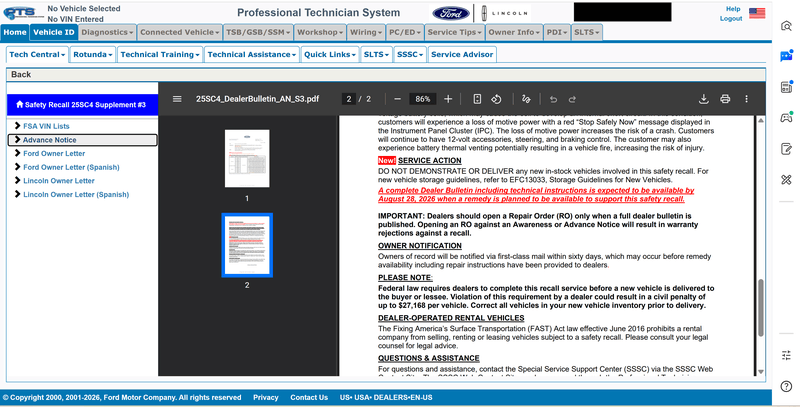Open browser sidebar compose note icon
Image resolution: width=800 pixels, height=407 pixels.
pyautogui.click(x=786, y=149)
